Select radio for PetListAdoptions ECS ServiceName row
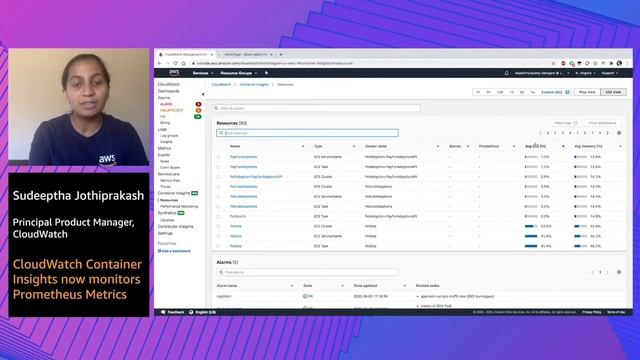The image size is (640, 360). click(218, 197)
